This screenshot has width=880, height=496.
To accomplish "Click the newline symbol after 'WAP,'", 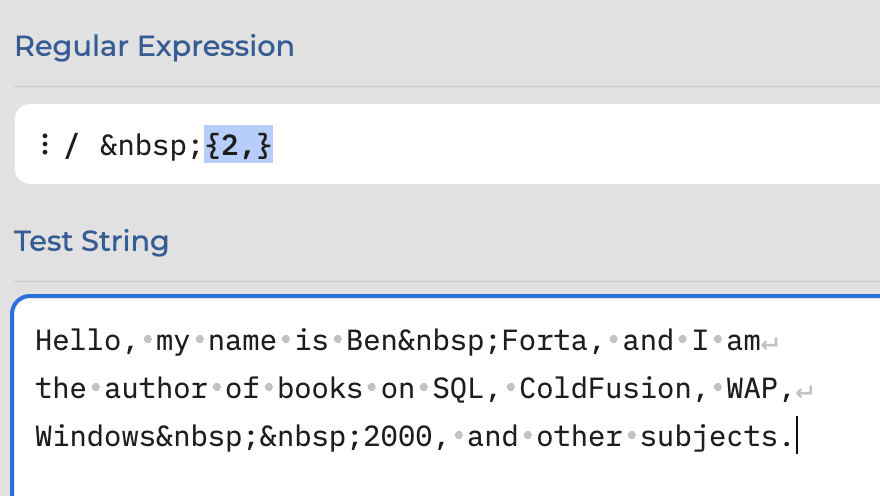I will click(x=804, y=391).
